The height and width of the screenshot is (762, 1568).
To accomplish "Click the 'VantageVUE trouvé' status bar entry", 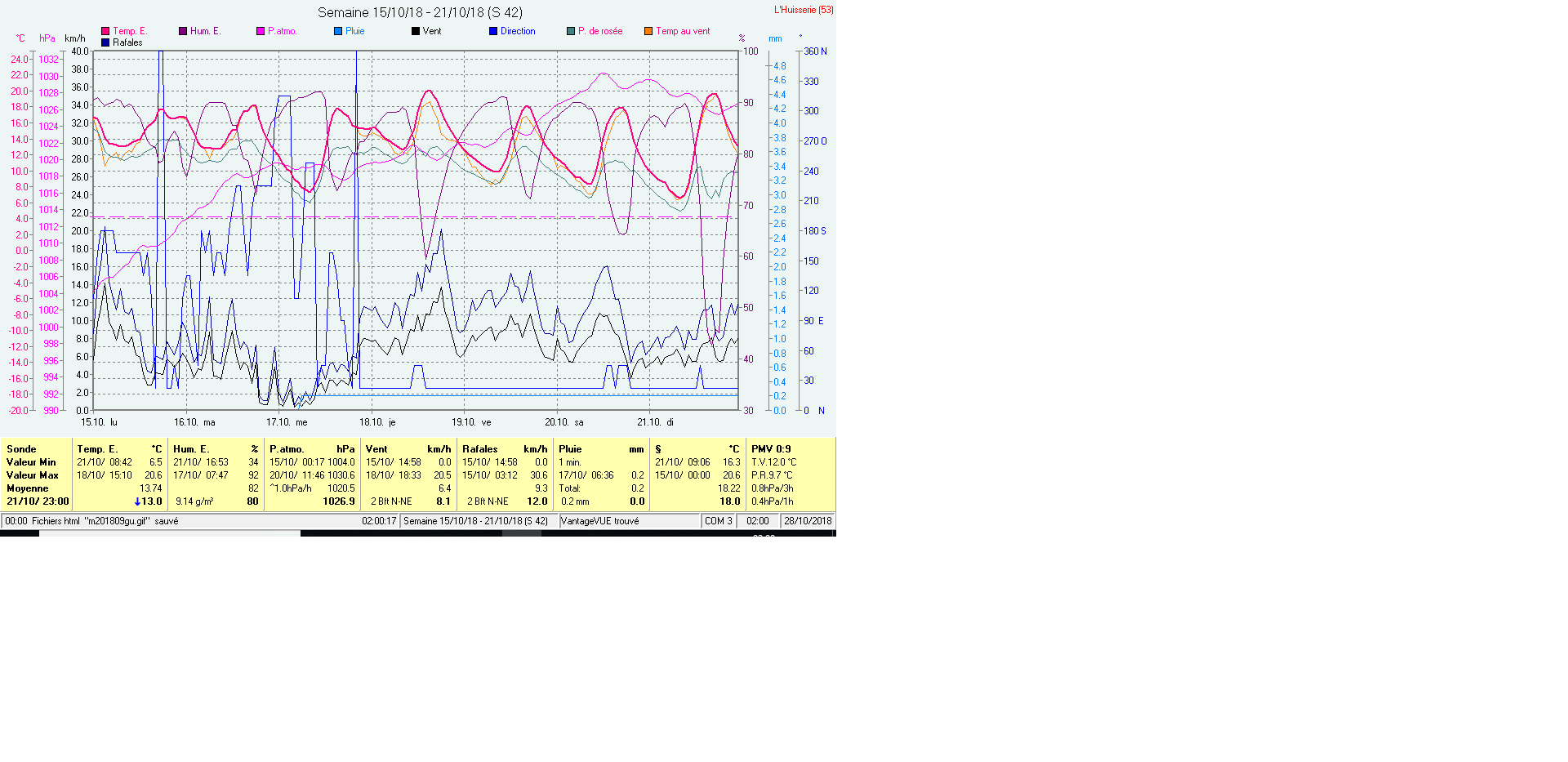I will (x=600, y=521).
